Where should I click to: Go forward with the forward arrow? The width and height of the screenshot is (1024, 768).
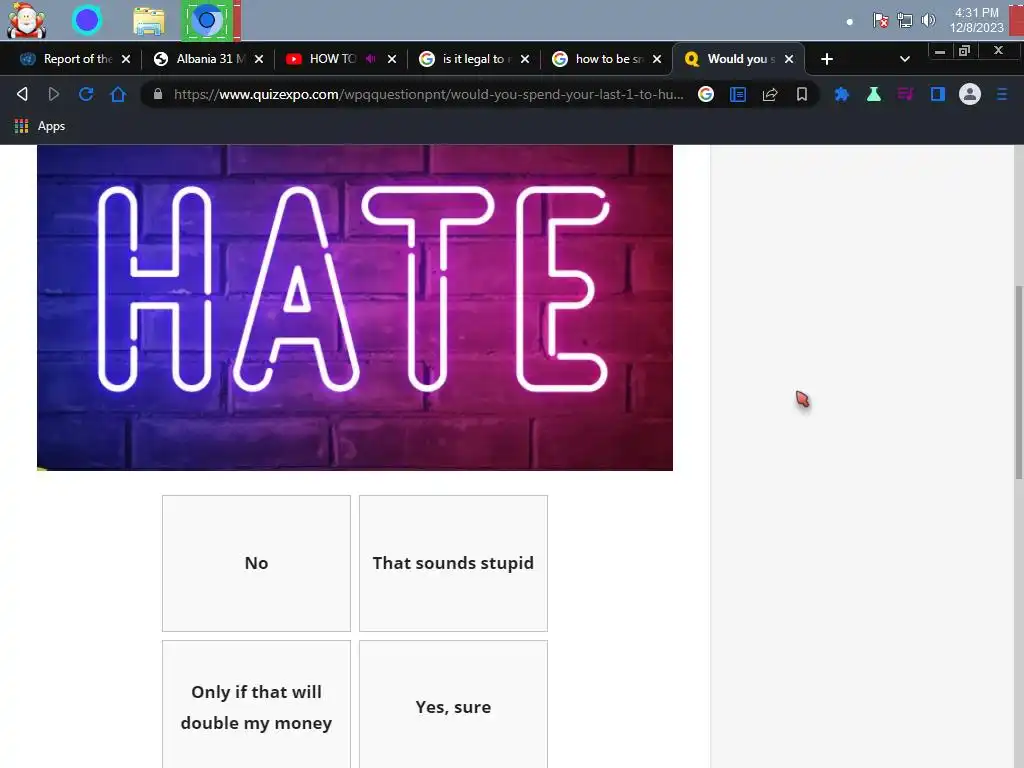tap(54, 94)
